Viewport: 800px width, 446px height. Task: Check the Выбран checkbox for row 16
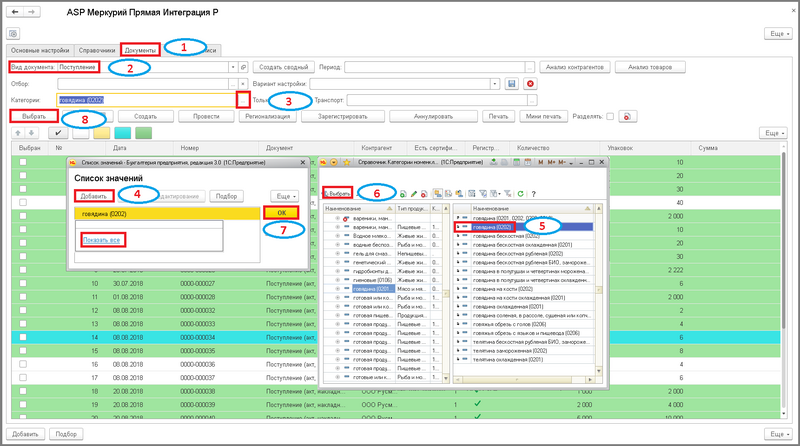point(23,364)
